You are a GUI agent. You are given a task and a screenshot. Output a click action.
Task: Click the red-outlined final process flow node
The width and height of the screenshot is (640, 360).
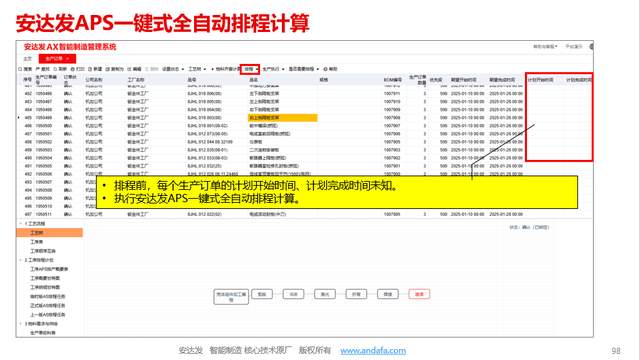coord(419,294)
